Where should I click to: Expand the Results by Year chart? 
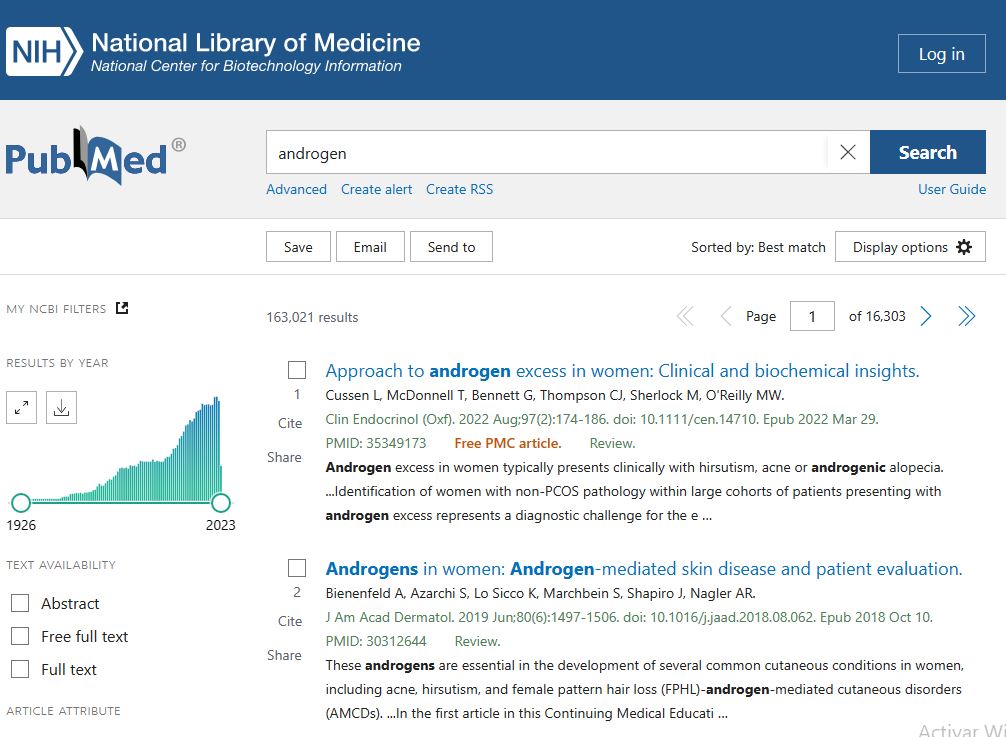click(x=21, y=407)
